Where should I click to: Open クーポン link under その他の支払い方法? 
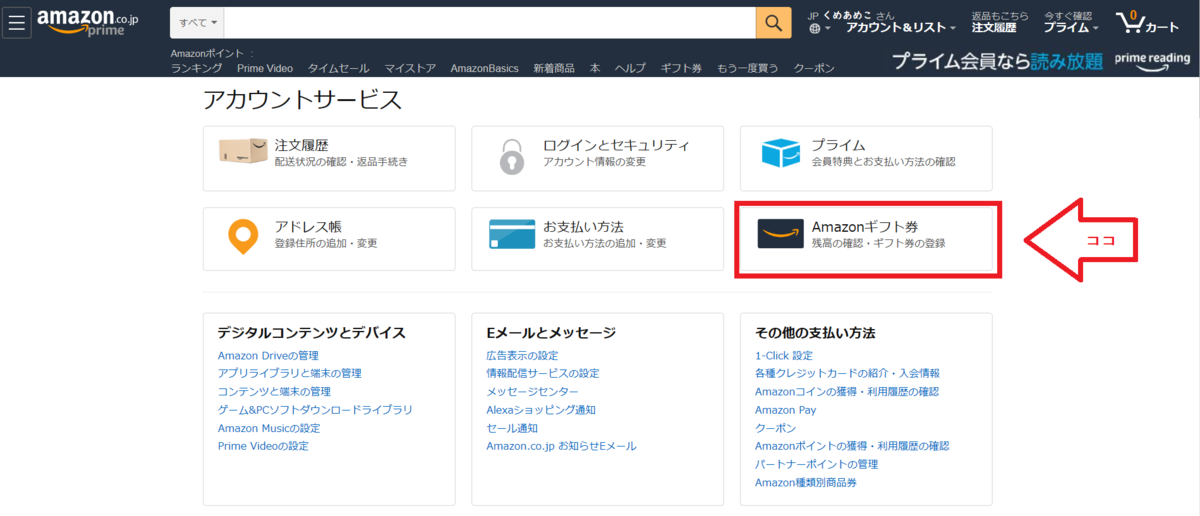click(x=776, y=428)
